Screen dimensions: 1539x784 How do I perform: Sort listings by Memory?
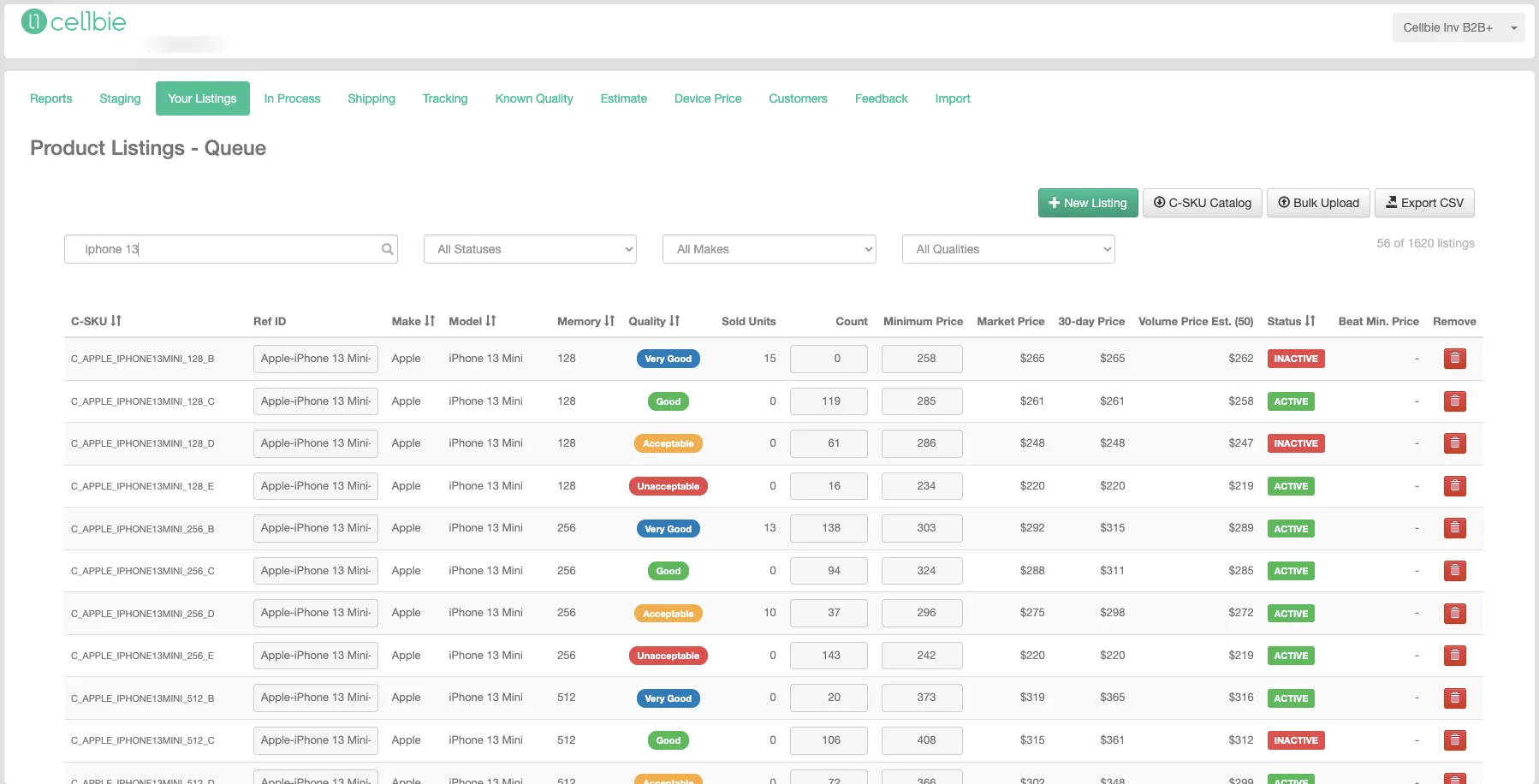[x=609, y=321]
